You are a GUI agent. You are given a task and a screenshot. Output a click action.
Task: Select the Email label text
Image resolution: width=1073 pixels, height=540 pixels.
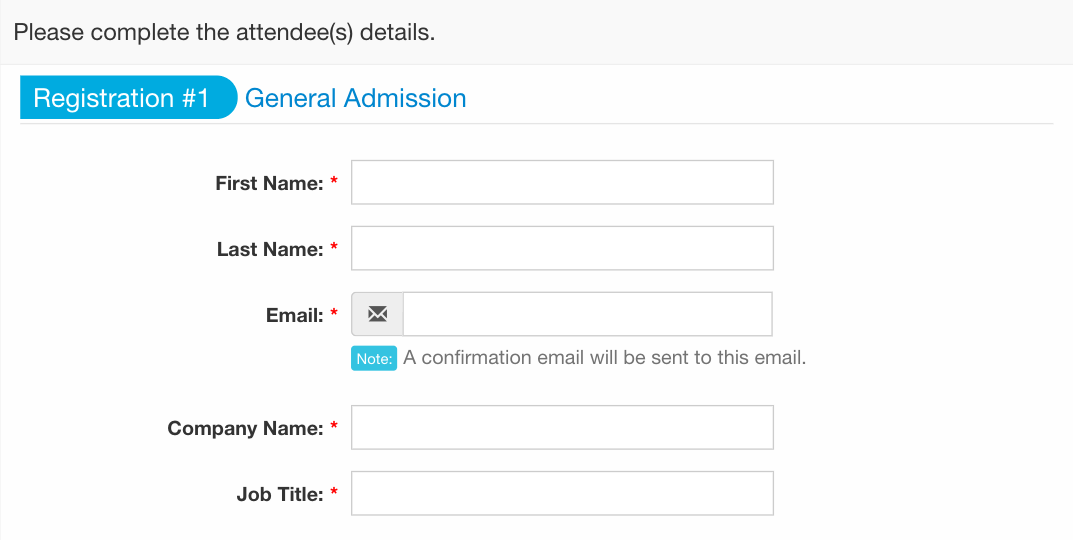294,316
